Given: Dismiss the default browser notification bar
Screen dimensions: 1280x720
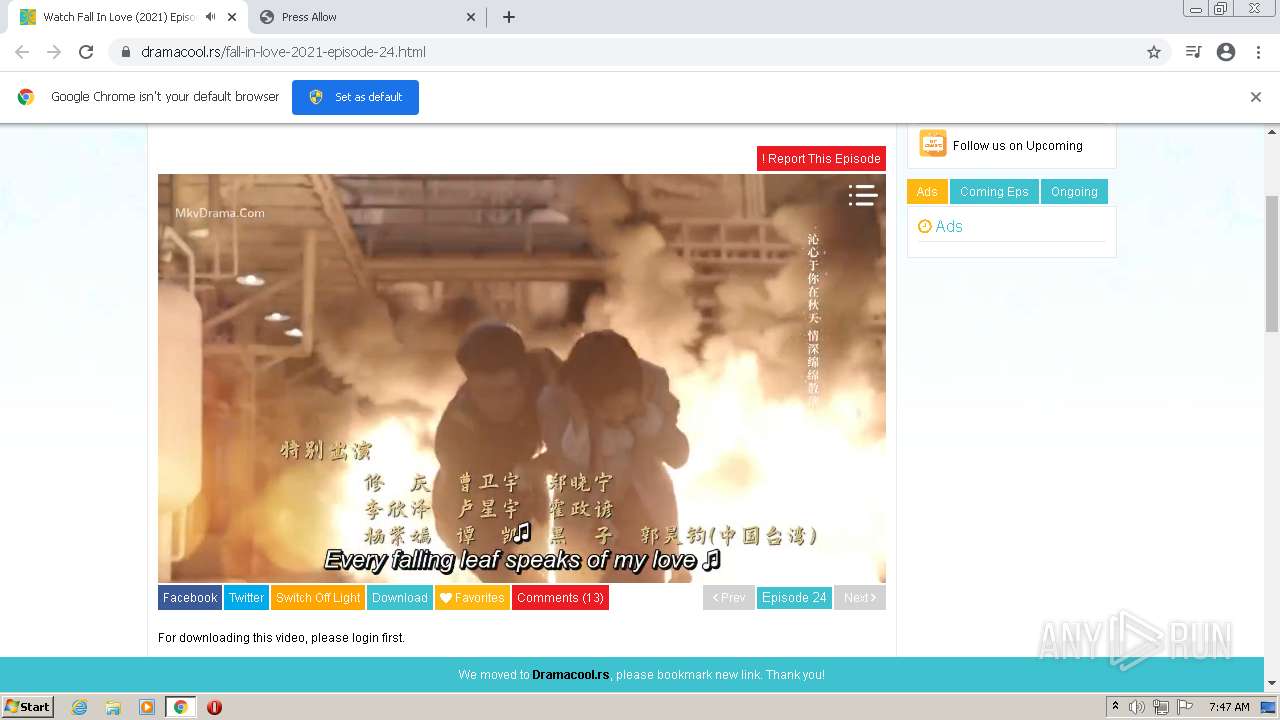Looking at the screenshot, I should tap(1256, 97).
